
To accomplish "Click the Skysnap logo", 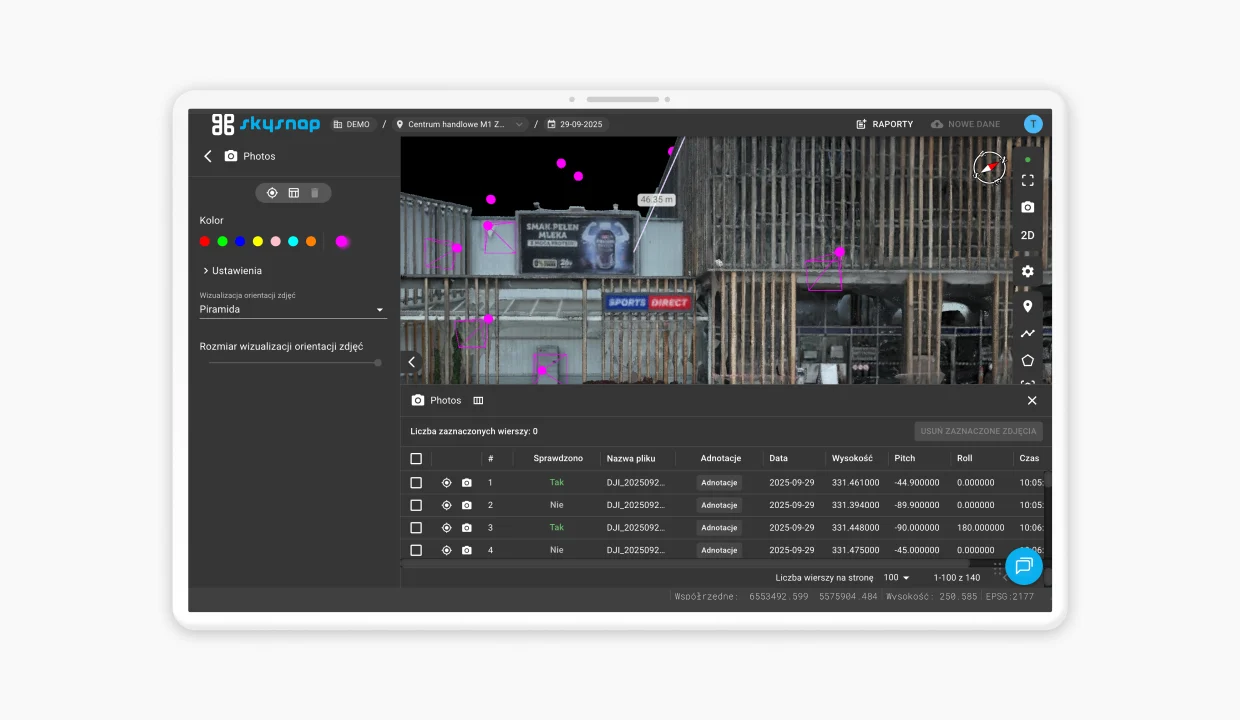I will [266, 124].
